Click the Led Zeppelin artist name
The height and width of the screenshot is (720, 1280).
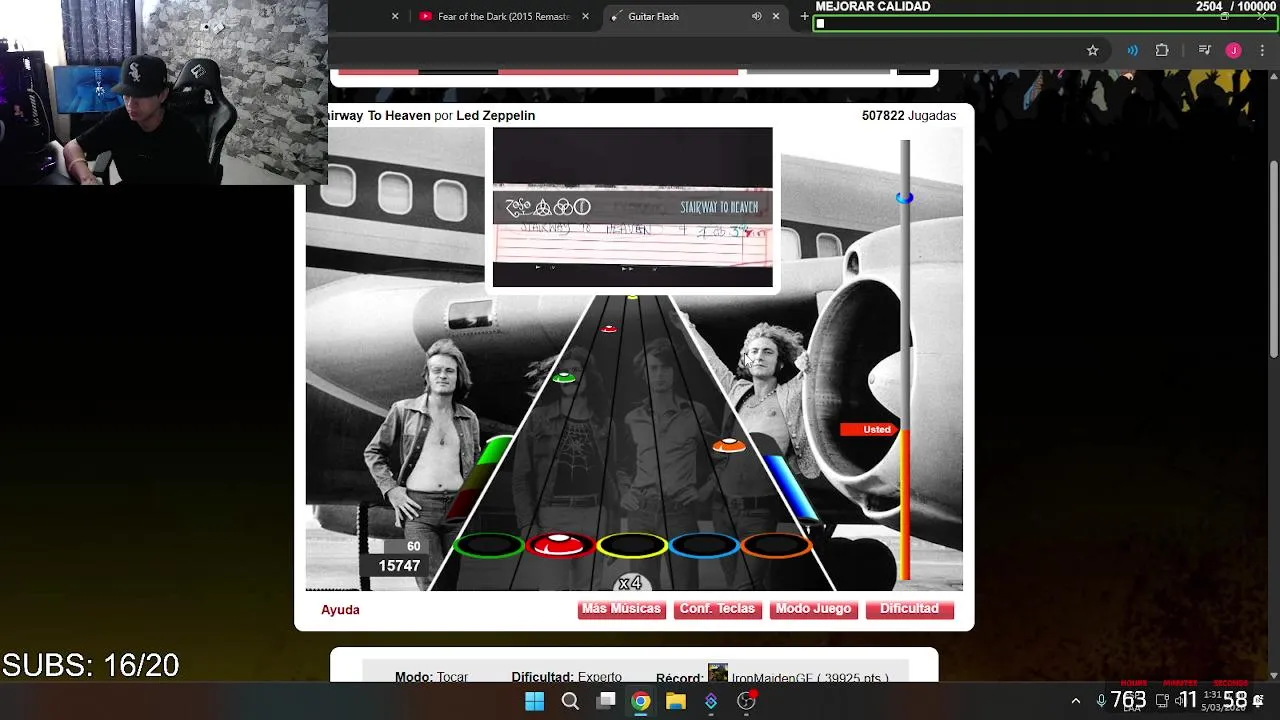point(495,116)
